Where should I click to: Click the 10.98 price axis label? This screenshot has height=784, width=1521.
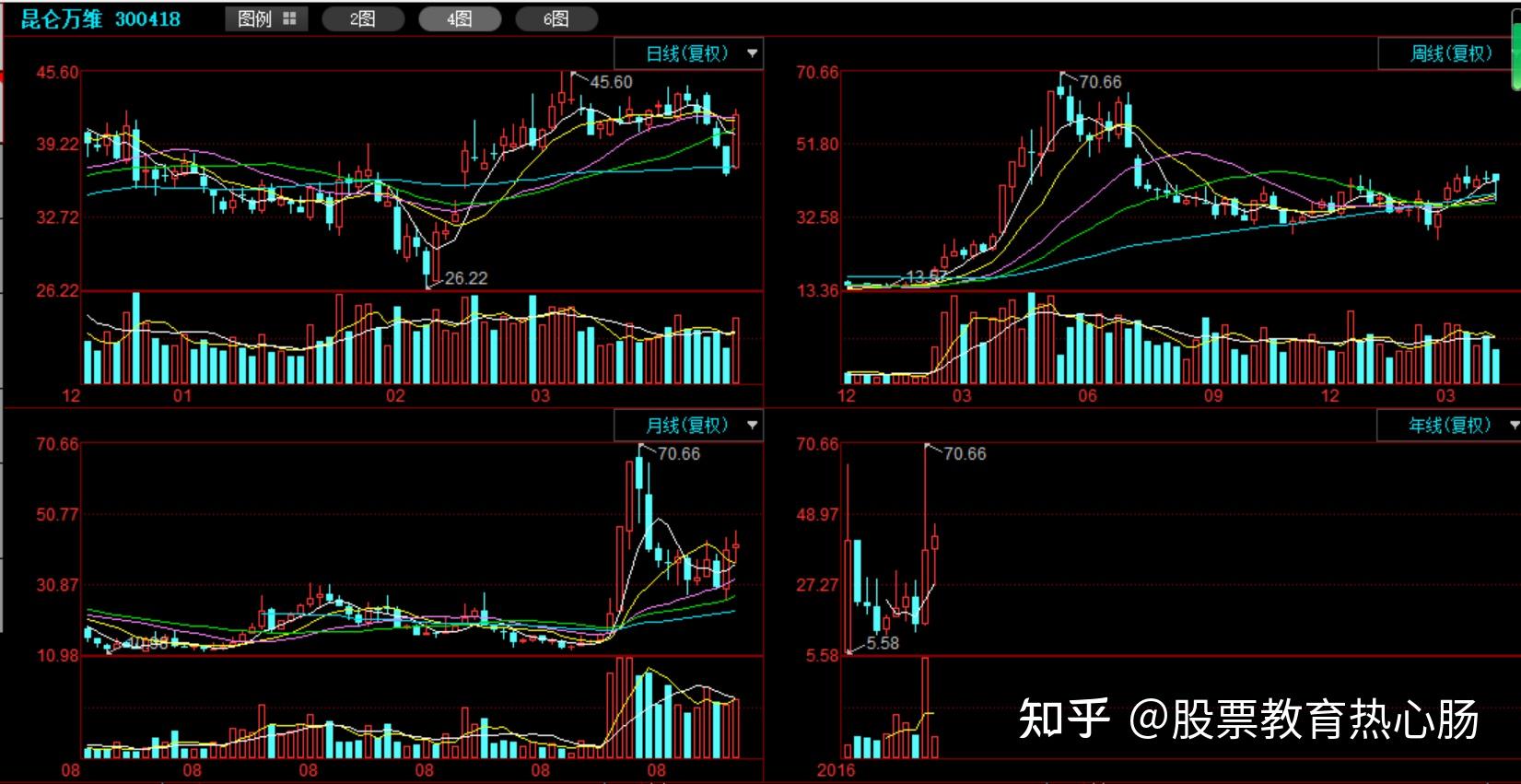point(57,656)
